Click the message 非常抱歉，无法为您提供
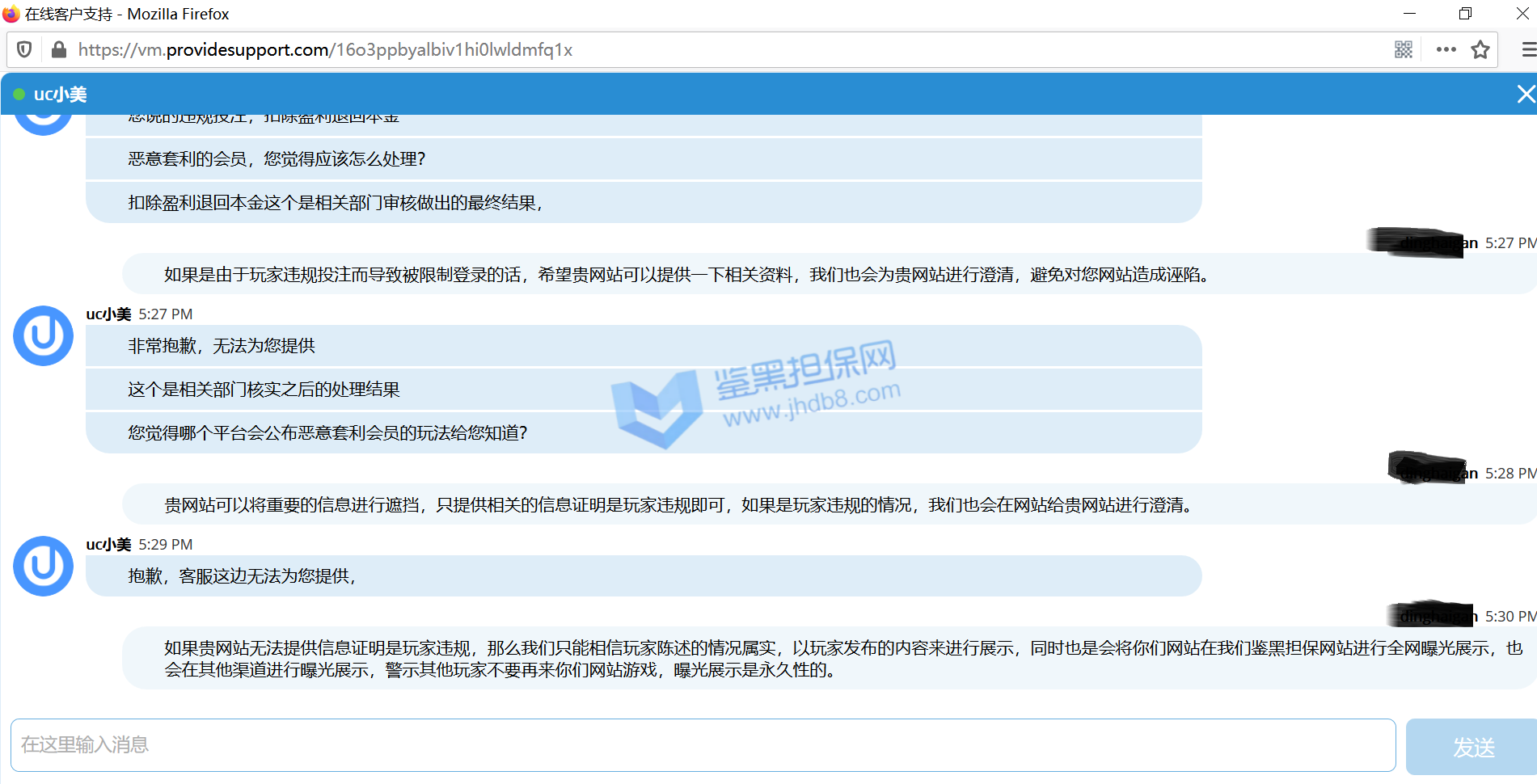Image resolution: width=1537 pixels, height=784 pixels. click(222, 346)
